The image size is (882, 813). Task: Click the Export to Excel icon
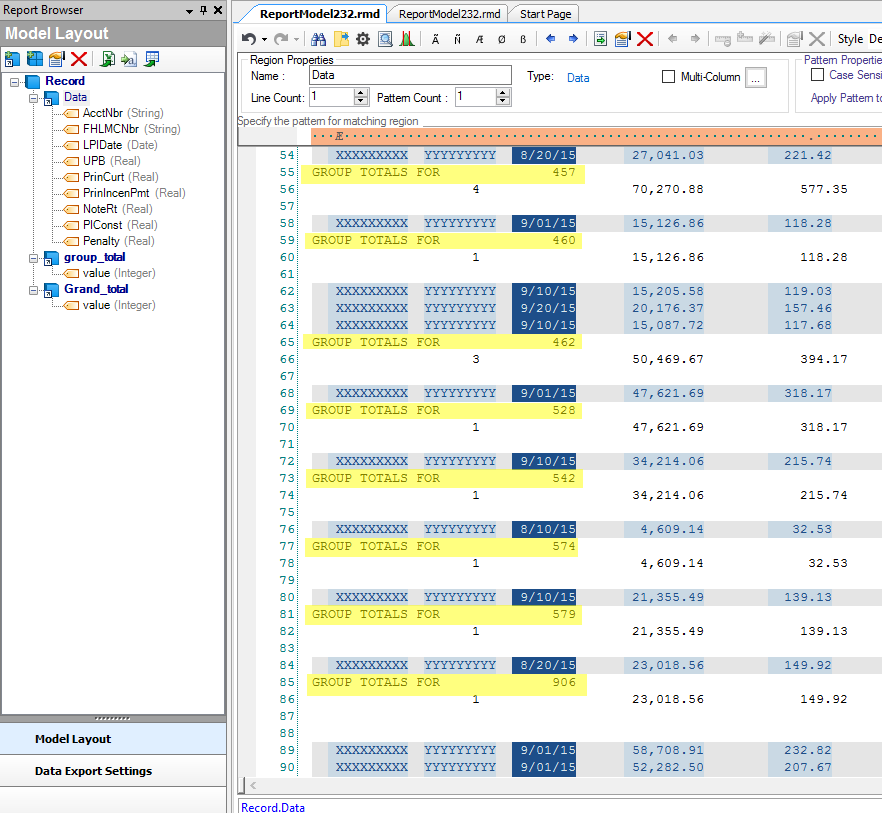[106, 60]
